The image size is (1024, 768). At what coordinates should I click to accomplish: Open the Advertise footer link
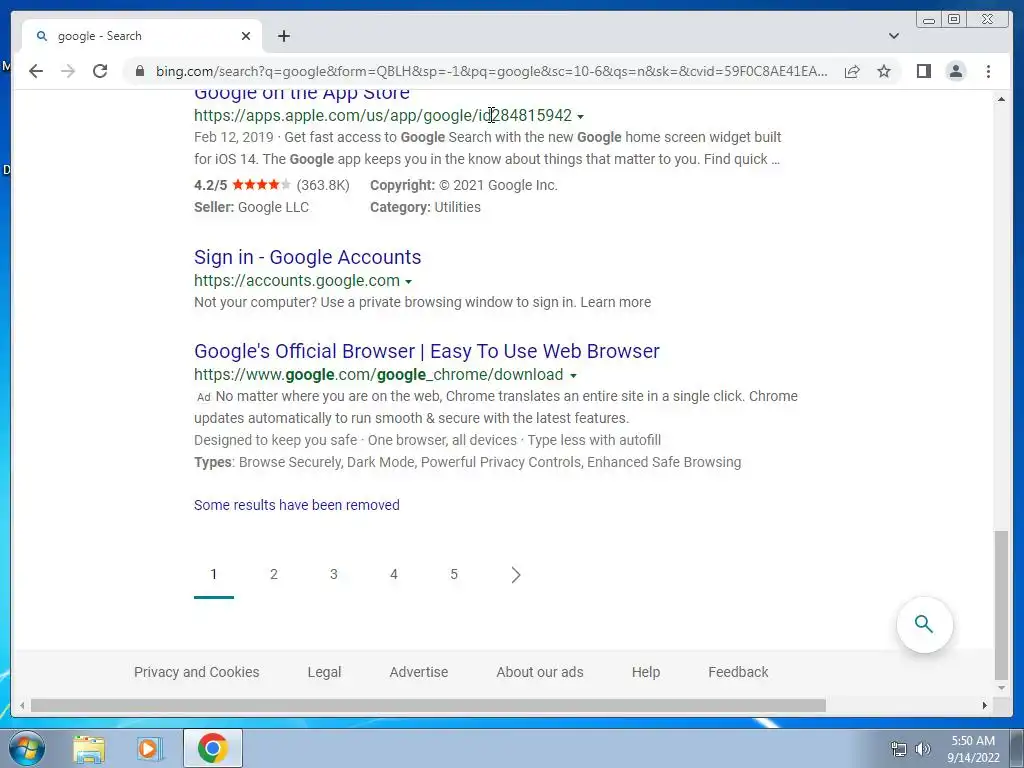419,672
